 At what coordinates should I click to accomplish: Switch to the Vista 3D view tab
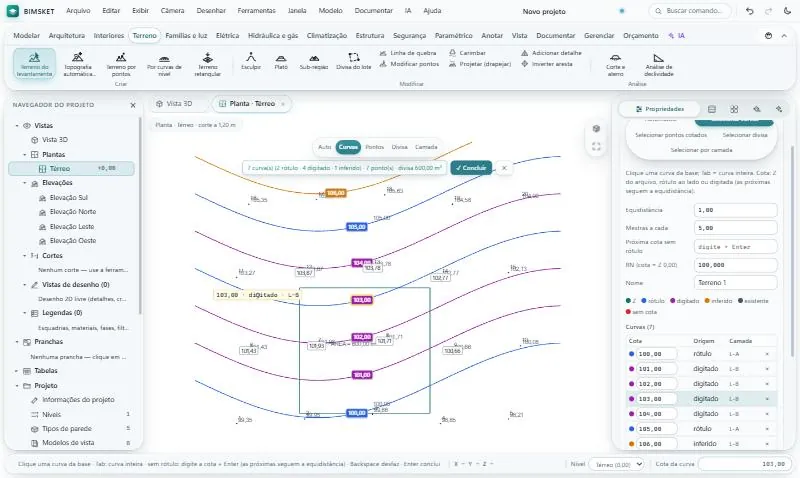pyautogui.click(x=174, y=104)
